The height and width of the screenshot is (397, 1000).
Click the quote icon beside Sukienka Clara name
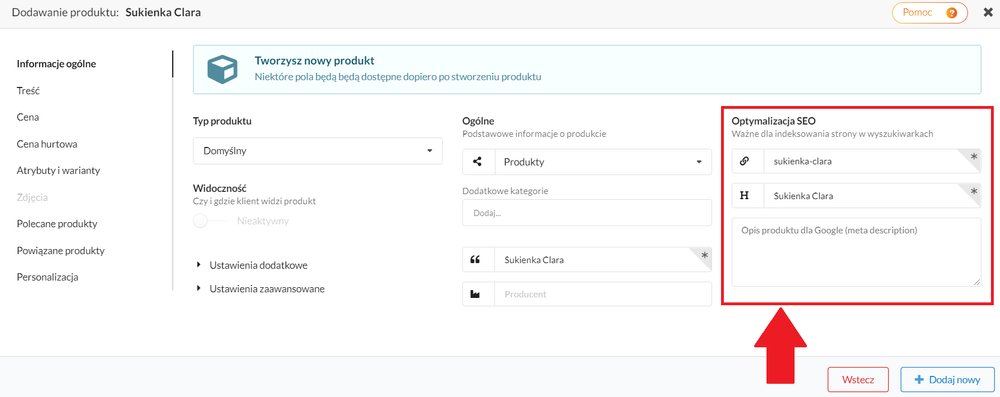[474, 260]
